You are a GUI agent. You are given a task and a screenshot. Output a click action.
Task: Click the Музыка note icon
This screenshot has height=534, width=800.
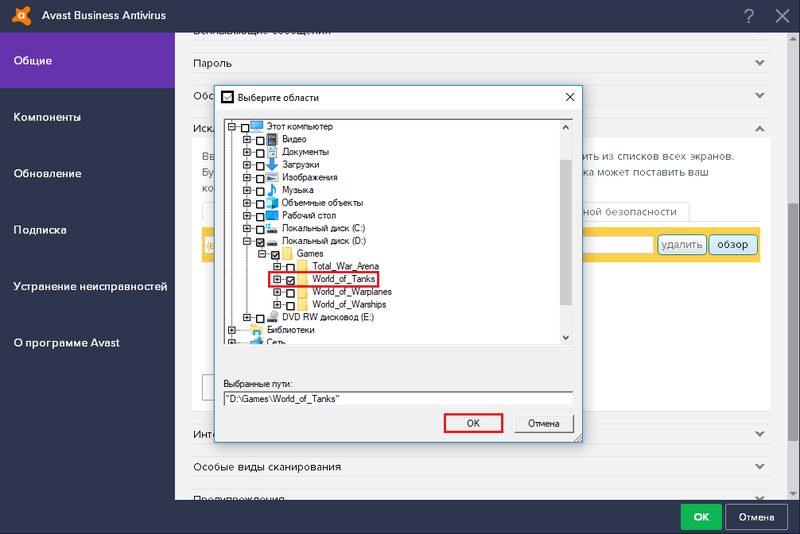tap(272, 190)
